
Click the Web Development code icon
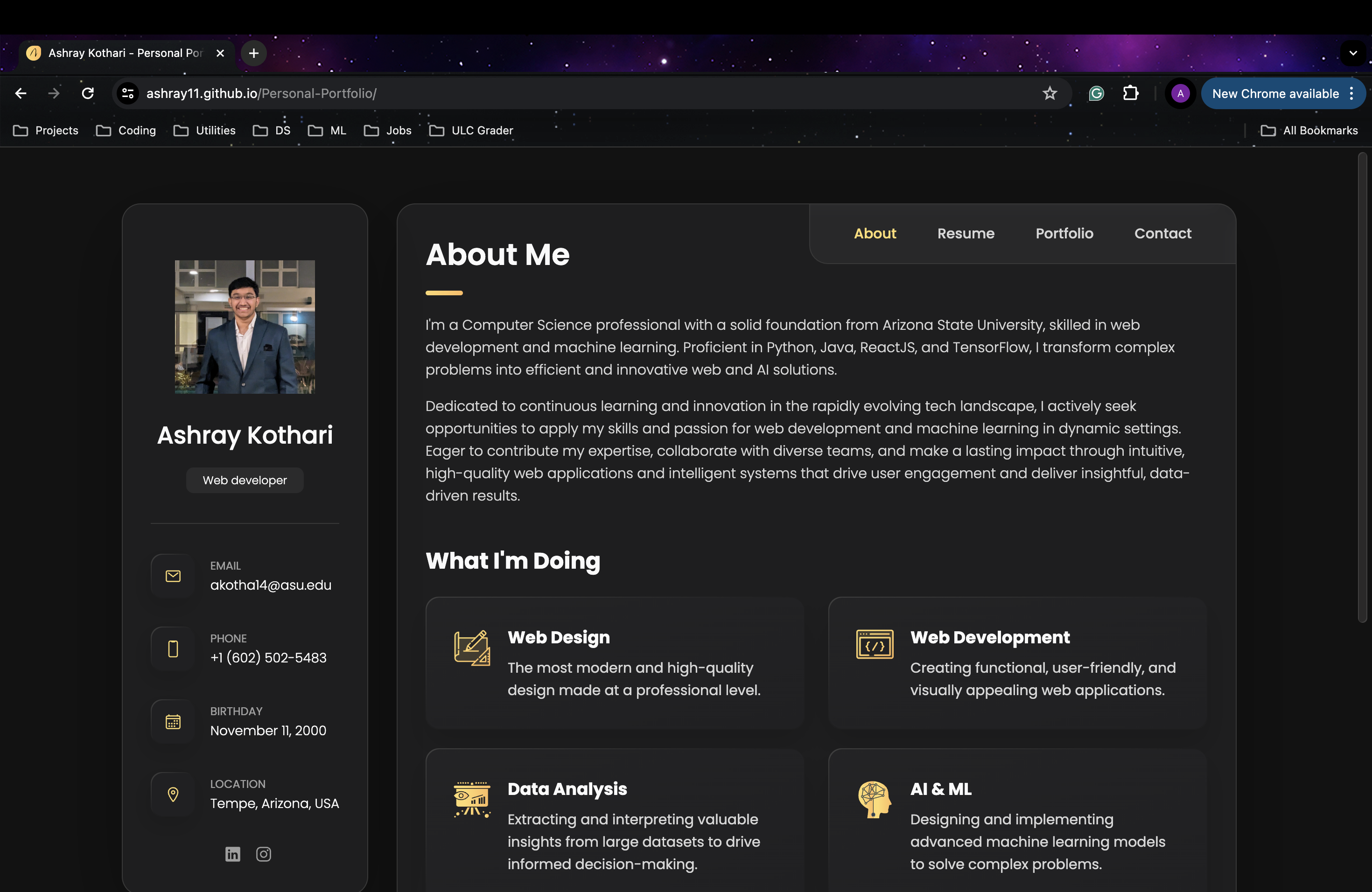click(875, 644)
